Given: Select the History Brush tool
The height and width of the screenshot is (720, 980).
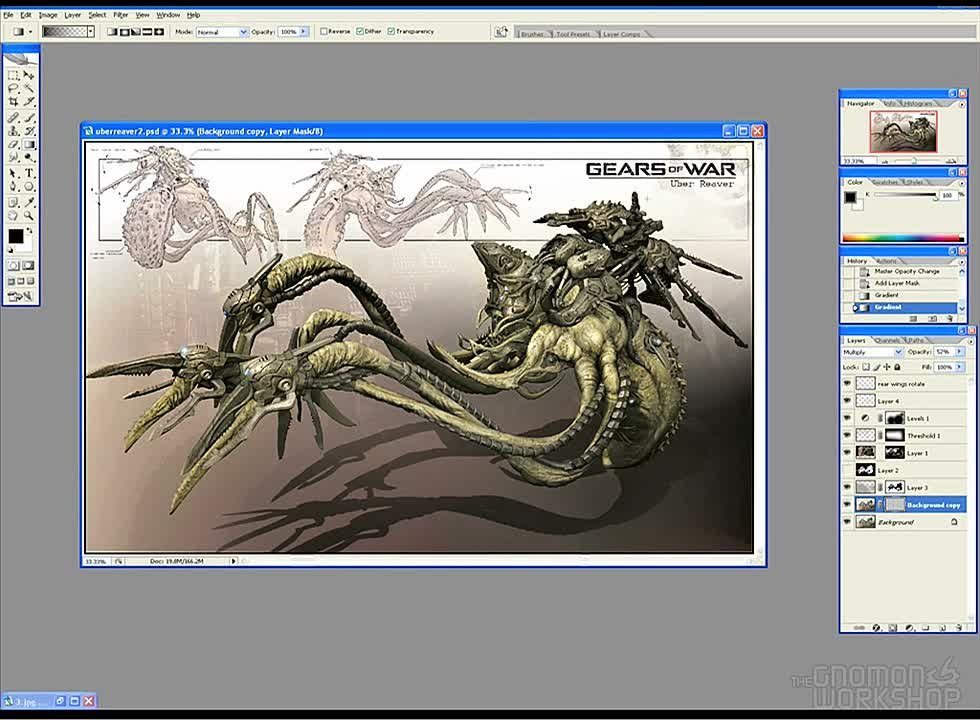Looking at the screenshot, I should pyautogui.click(x=29, y=131).
